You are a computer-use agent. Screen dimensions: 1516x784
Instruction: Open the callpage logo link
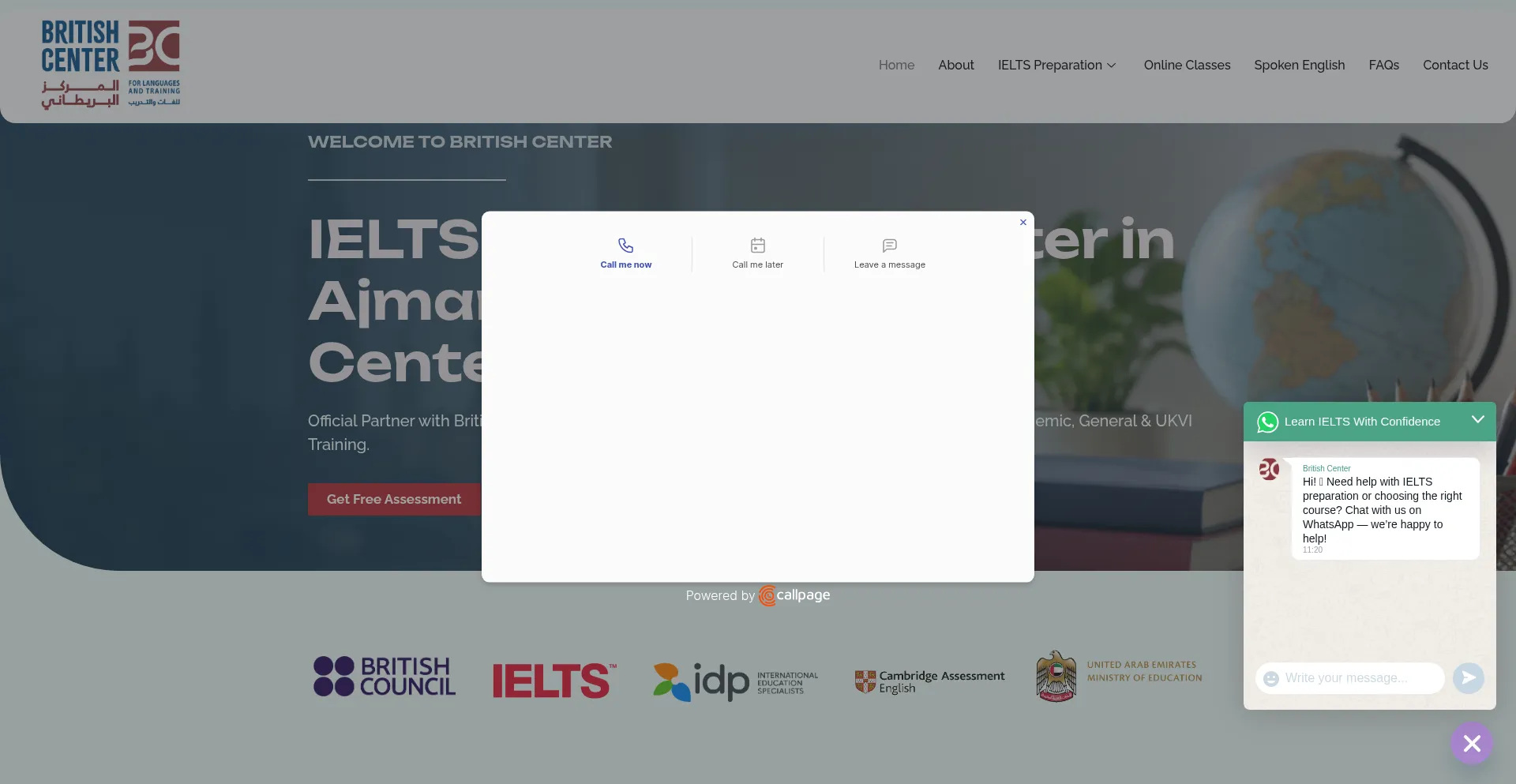pos(794,595)
